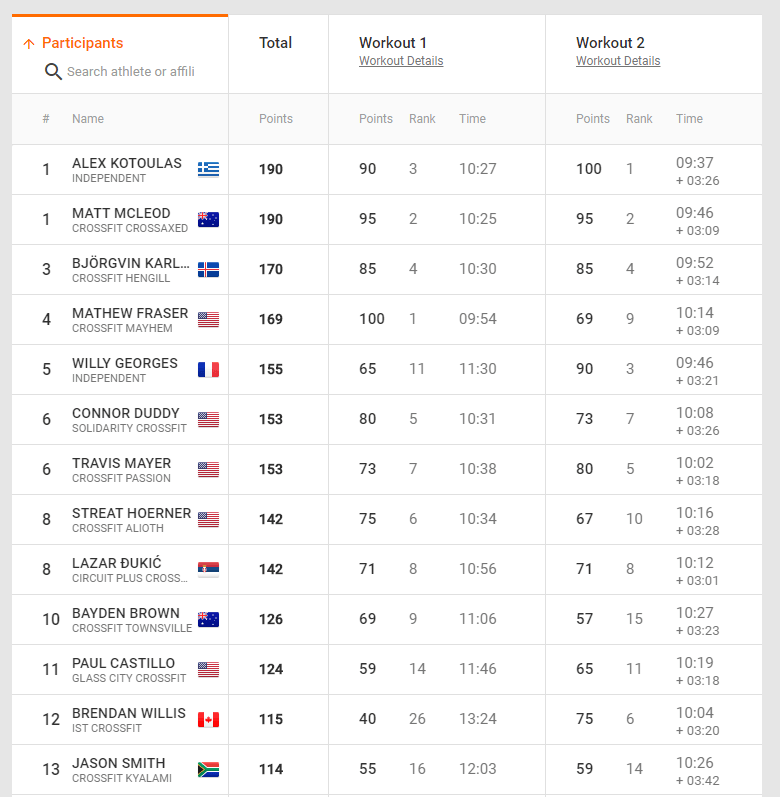Click Workout 2 Time column header

[689, 119]
